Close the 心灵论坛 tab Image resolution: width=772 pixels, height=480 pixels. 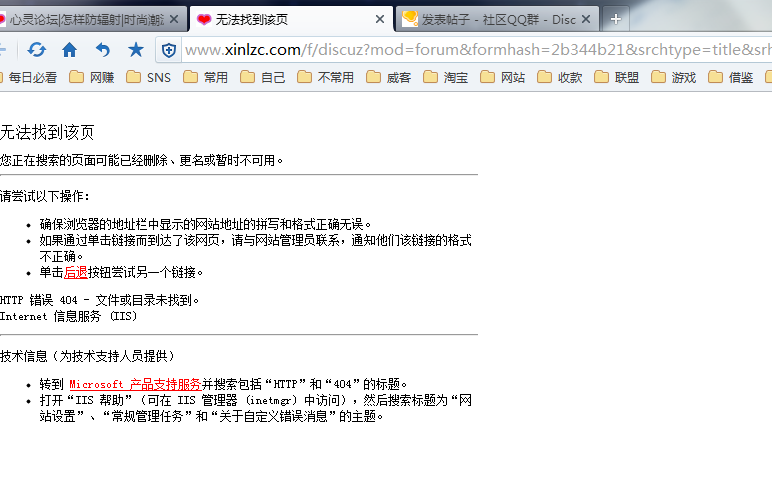(174, 19)
